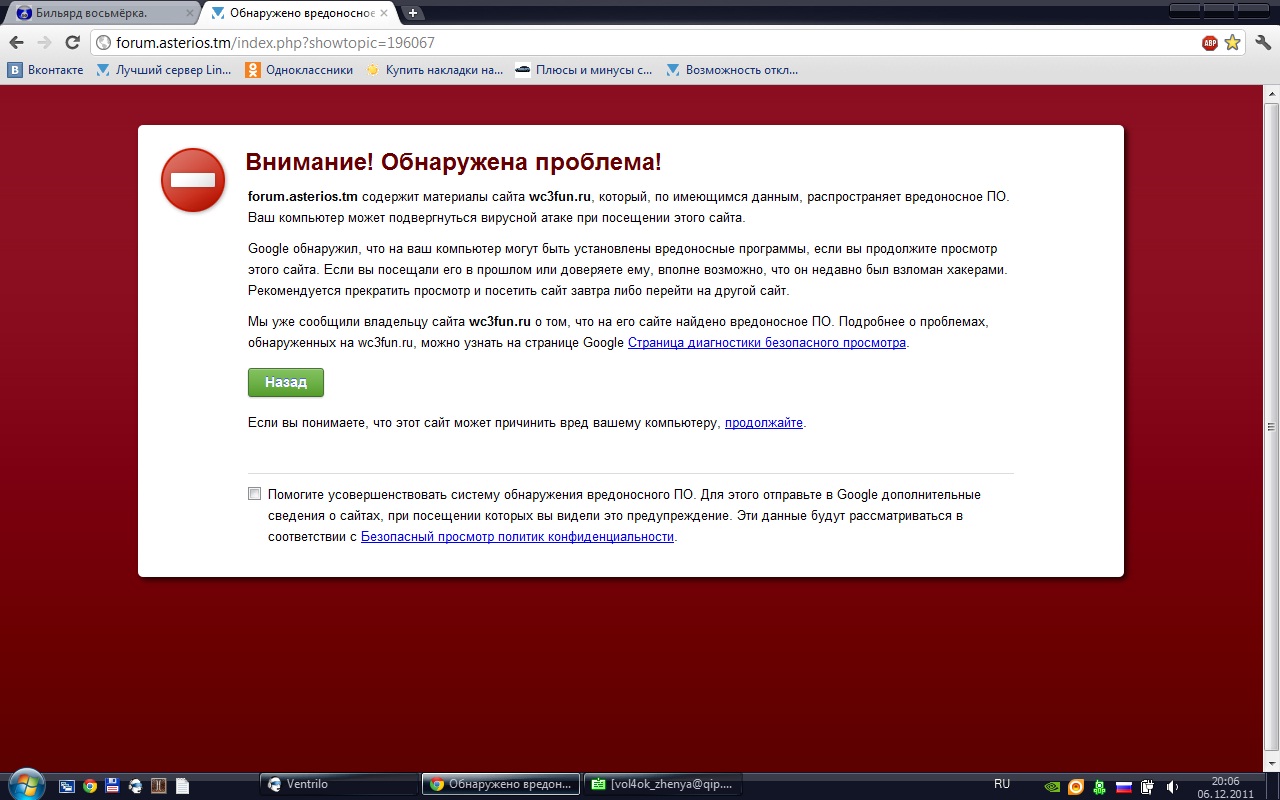Image resolution: width=1280 pixels, height=800 pixels.
Task: Open the Вконтакте bookmark
Action: pos(46,70)
